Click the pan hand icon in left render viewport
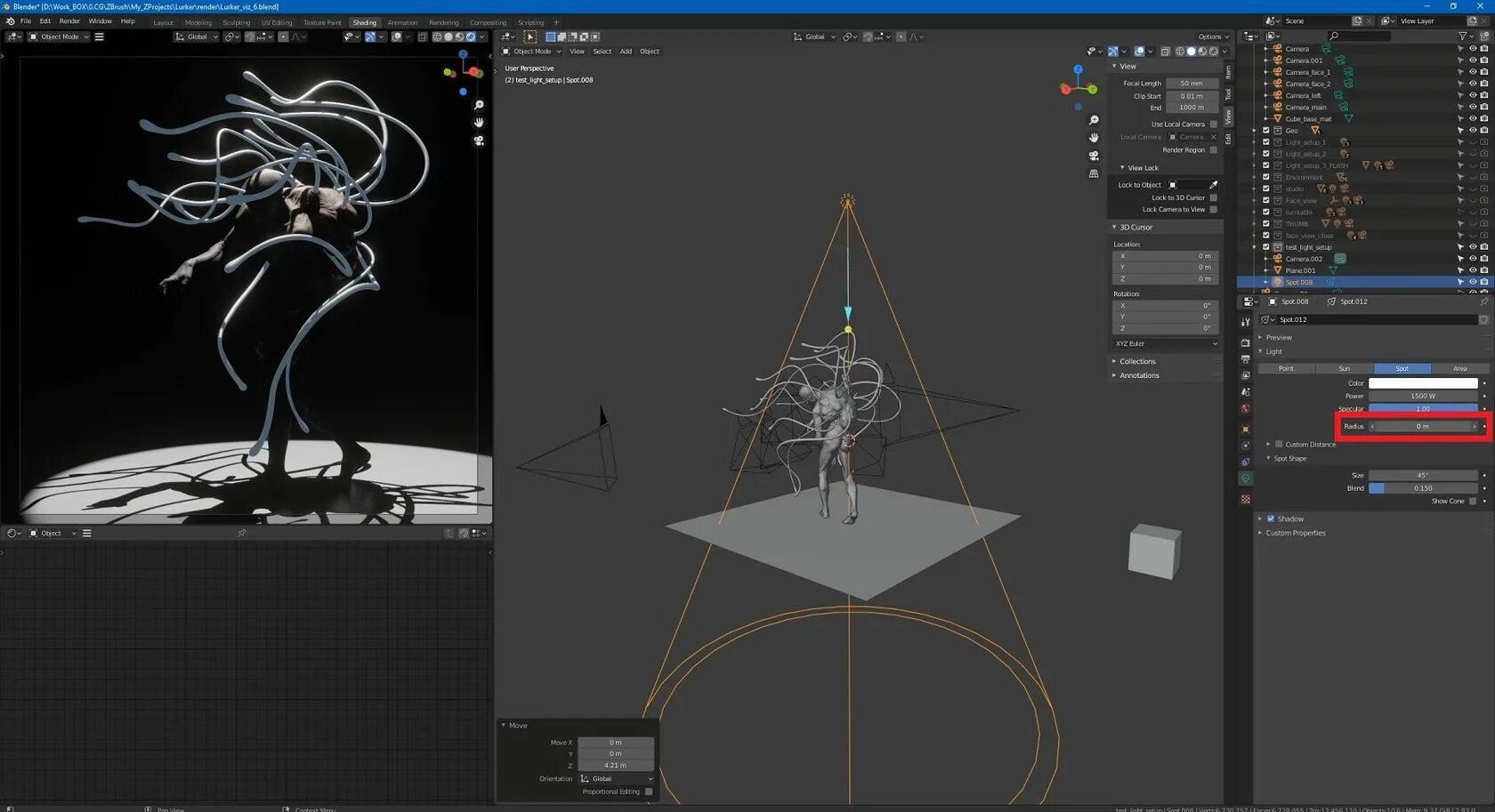This screenshot has width=1495, height=812. [x=479, y=123]
